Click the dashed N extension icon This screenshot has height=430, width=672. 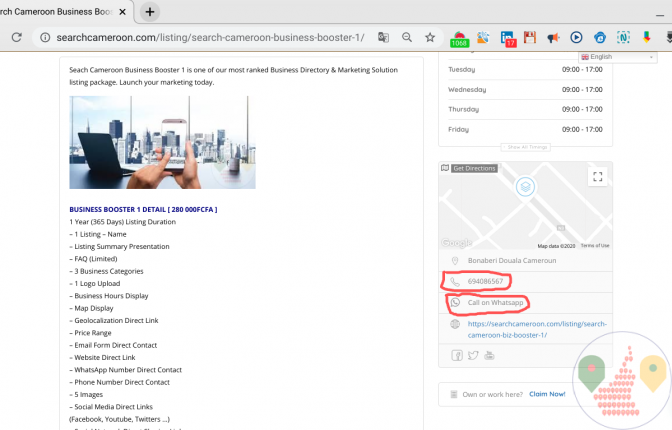tap(623, 38)
